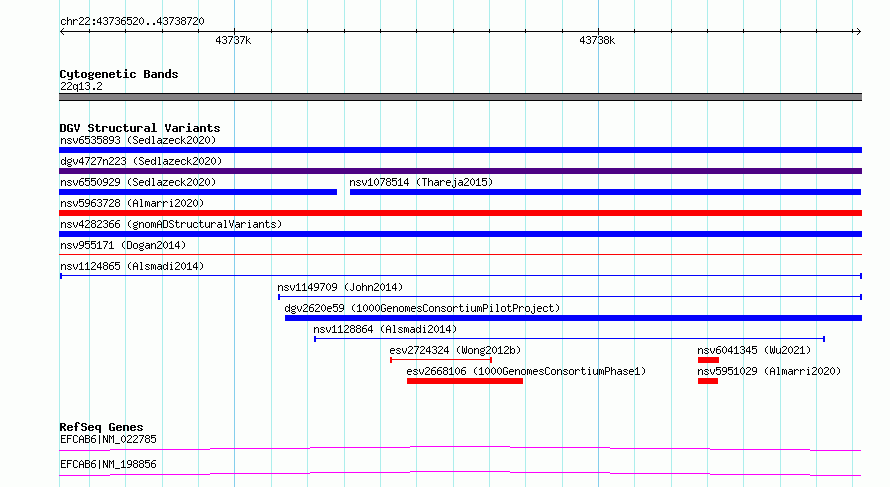Open the EFCAB6|NM_022785 gene label
The height and width of the screenshot is (487, 890).
click(108, 439)
